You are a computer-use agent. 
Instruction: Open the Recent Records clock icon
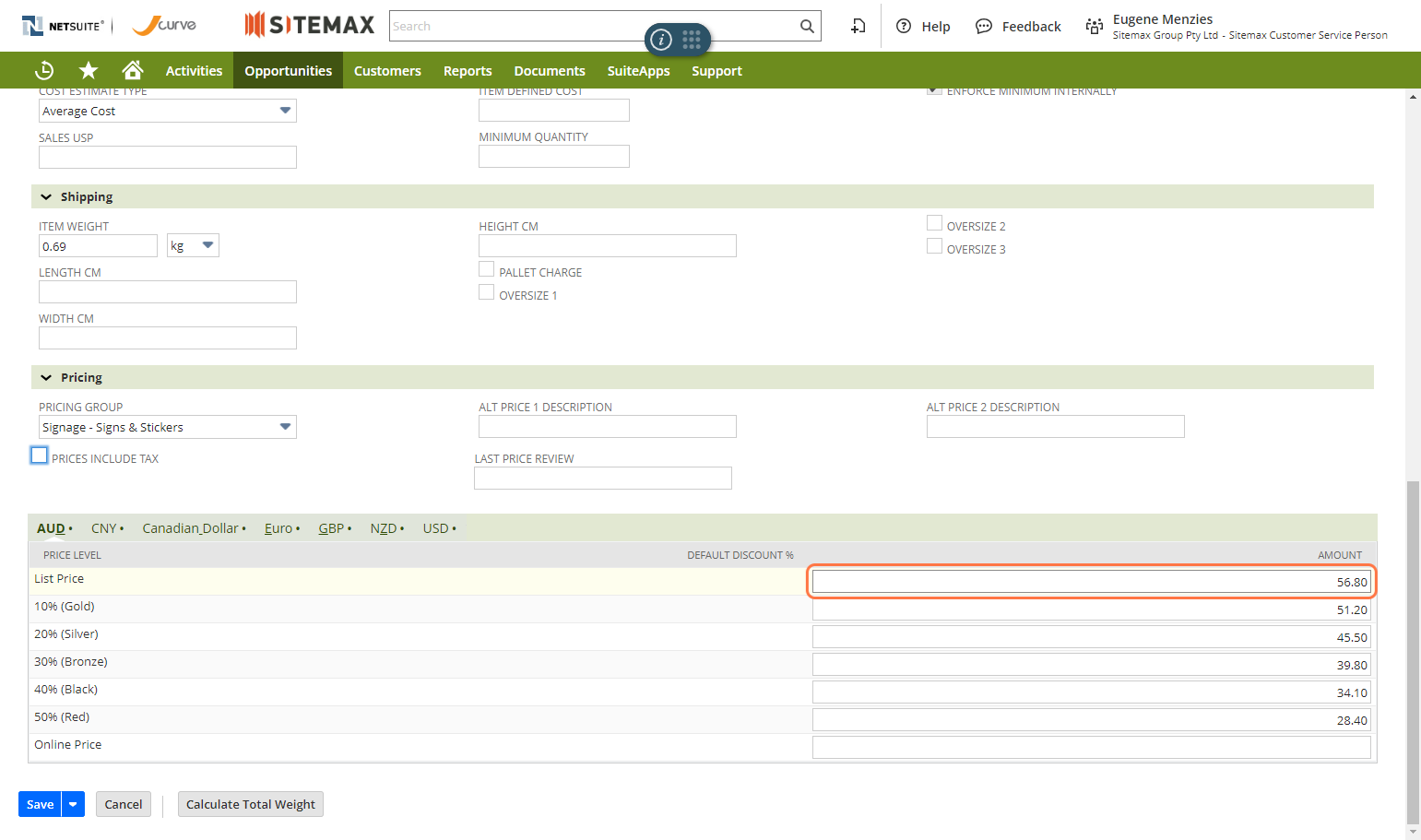44,70
